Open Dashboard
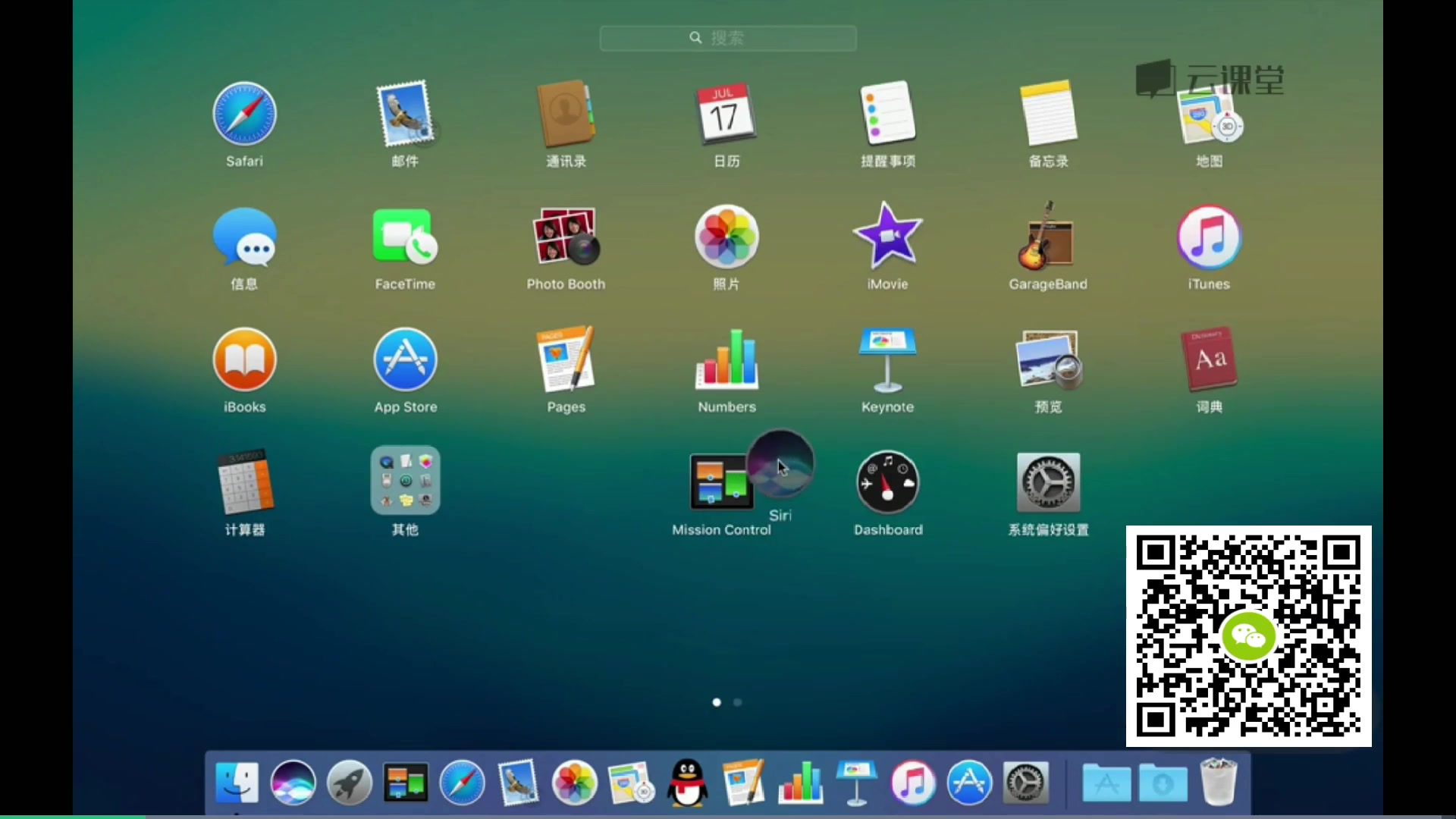 point(887,482)
